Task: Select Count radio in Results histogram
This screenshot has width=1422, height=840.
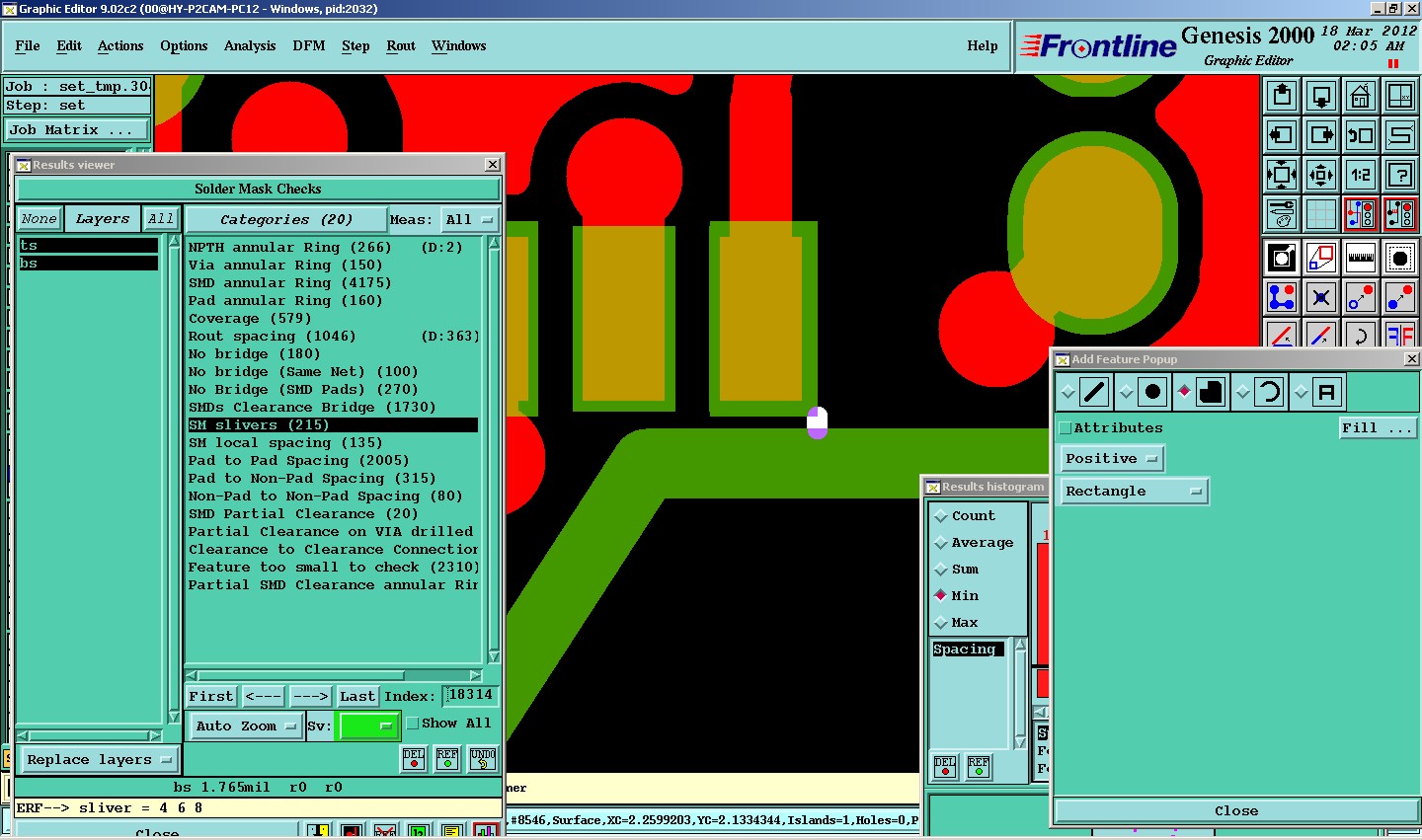Action: coord(941,516)
